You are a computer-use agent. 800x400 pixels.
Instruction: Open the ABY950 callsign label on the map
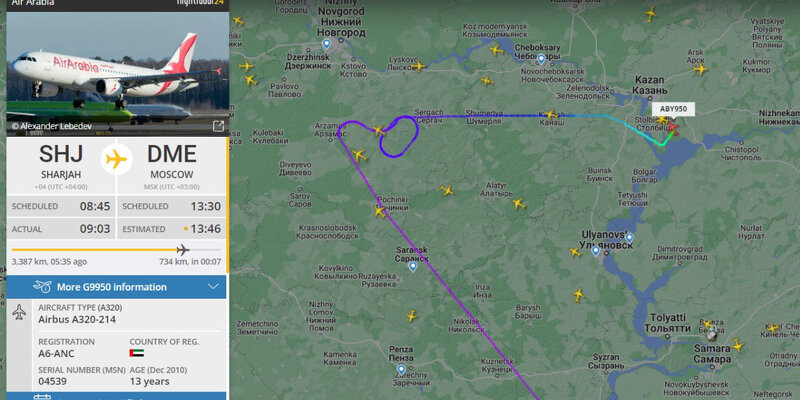pyautogui.click(x=673, y=109)
